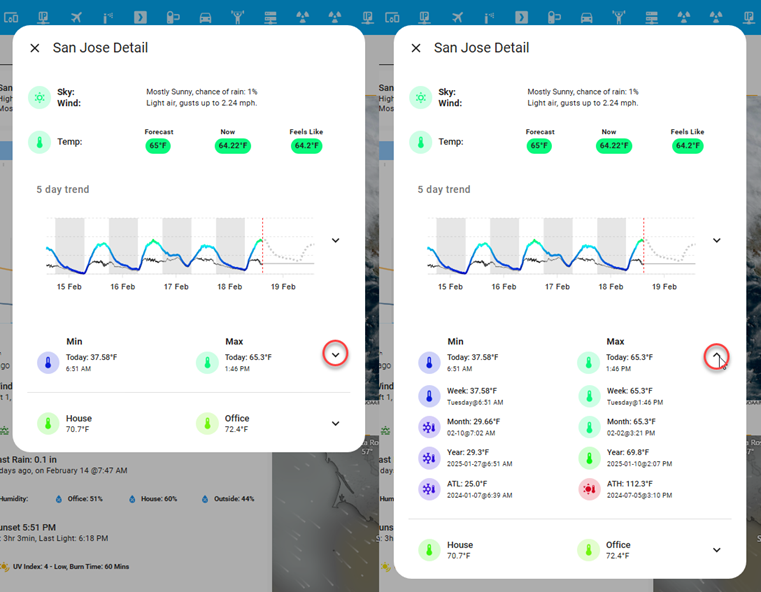Select the car icon in toolbar behind expanded dialog
The width and height of the screenshot is (761, 592).
click(586, 18)
